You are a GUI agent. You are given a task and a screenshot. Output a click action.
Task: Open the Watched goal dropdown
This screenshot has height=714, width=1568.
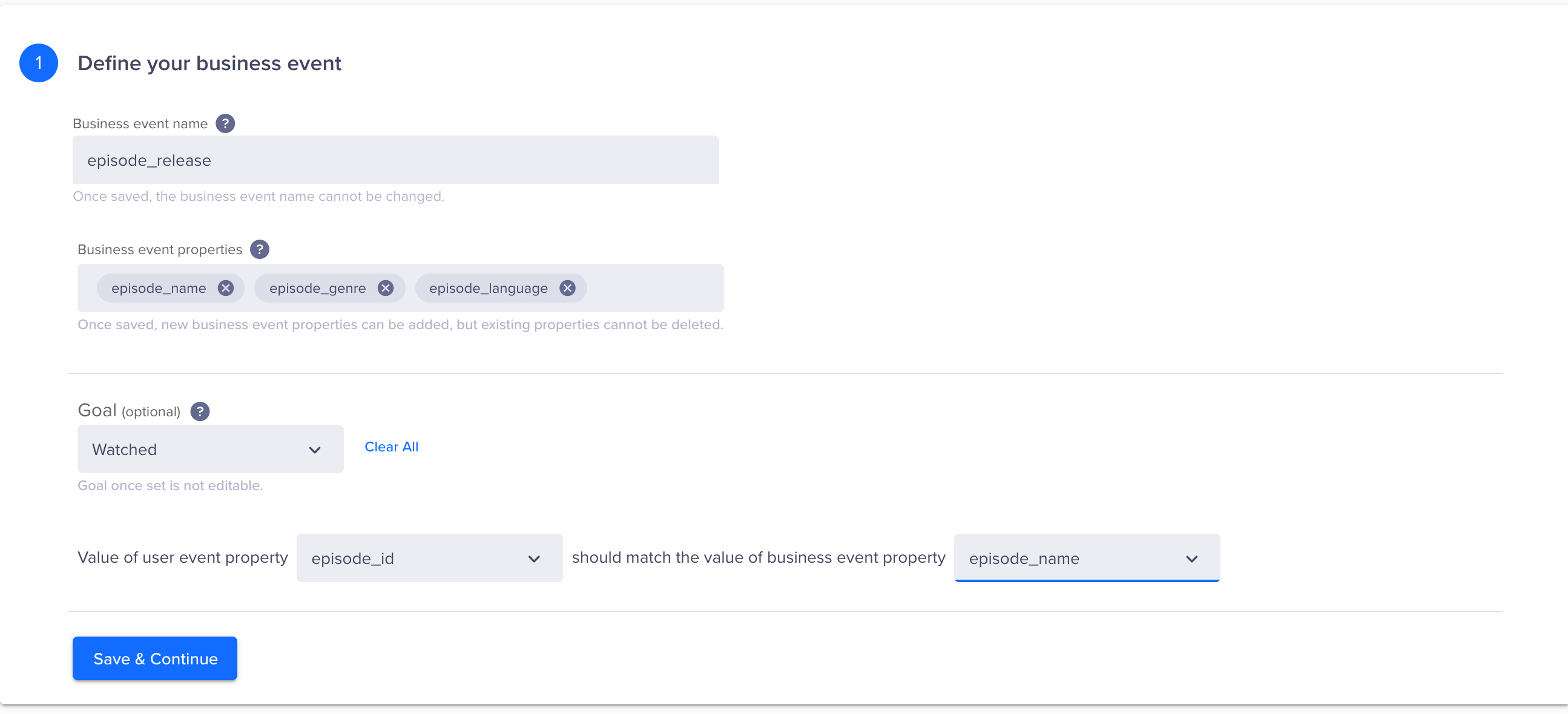point(210,449)
